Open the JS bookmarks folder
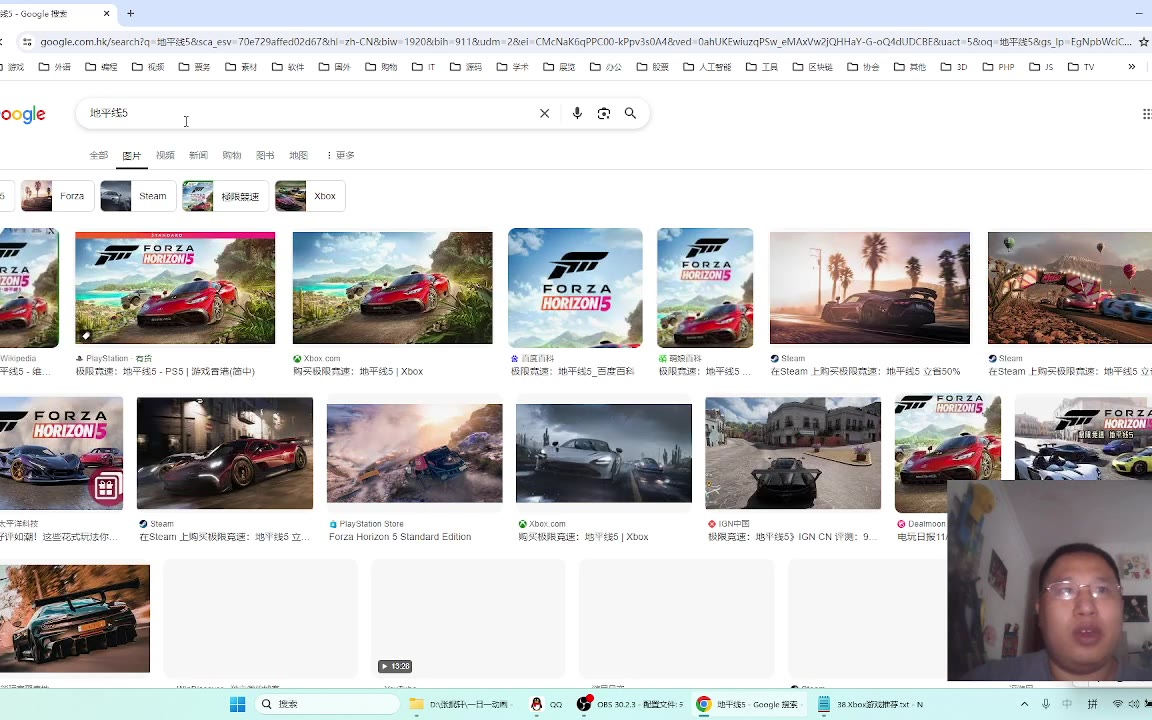The height and width of the screenshot is (720, 1152). (1041, 67)
